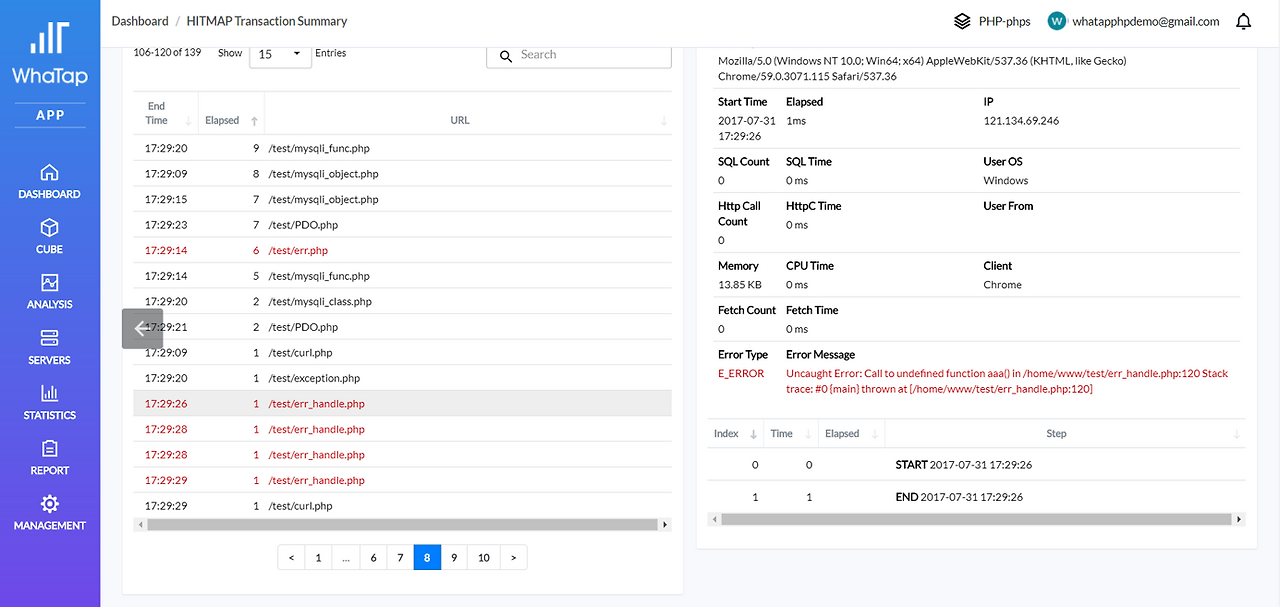Open the Report clipboard icon
This screenshot has height=607, width=1280.
point(49,449)
